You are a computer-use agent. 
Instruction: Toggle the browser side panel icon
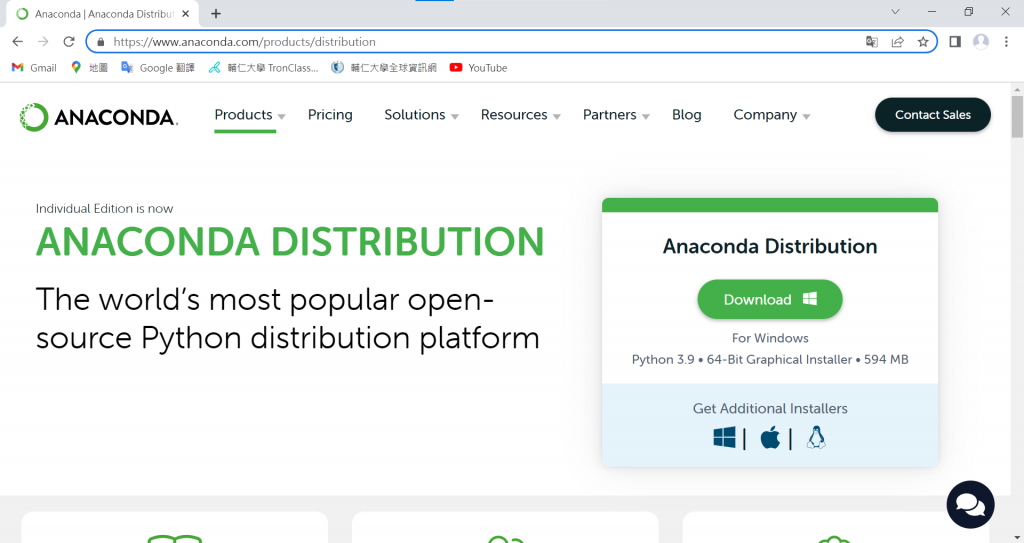coord(955,42)
